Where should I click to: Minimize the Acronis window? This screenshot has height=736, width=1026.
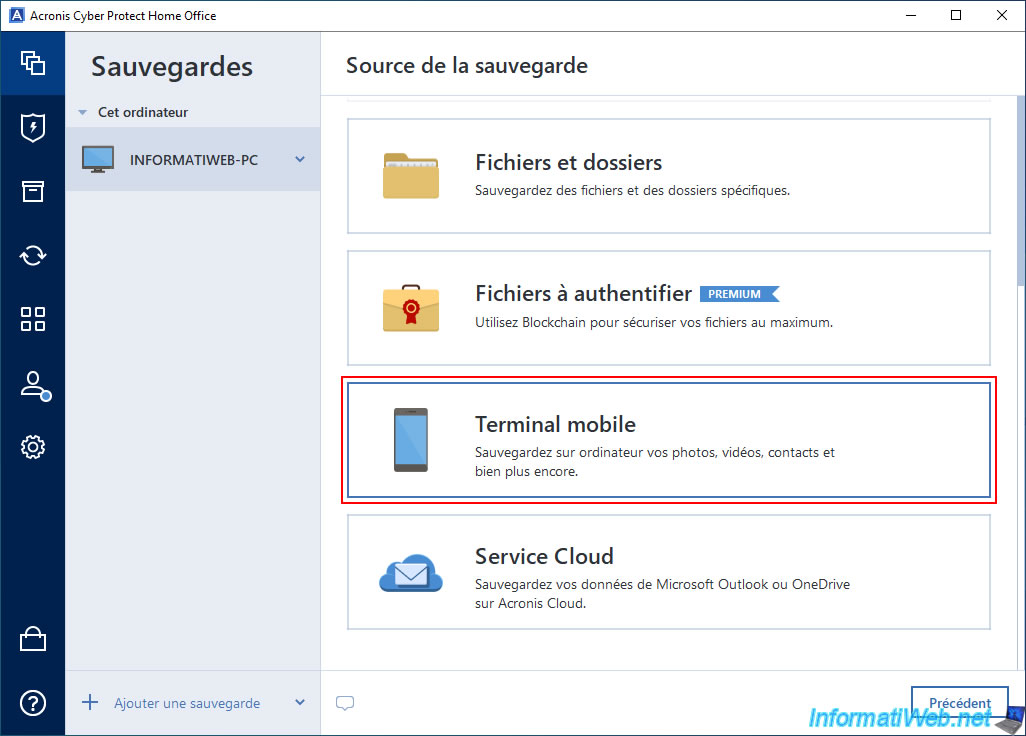click(911, 15)
